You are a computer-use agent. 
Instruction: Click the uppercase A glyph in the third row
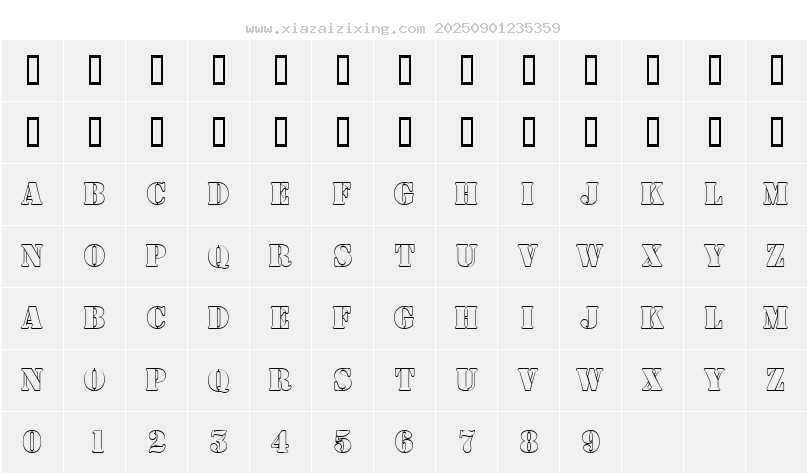(x=32, y=194)
